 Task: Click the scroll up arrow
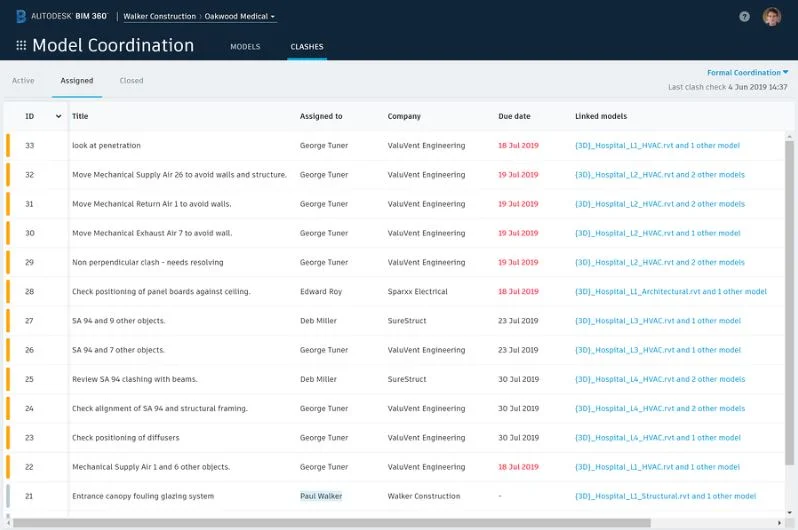point(789,136)
